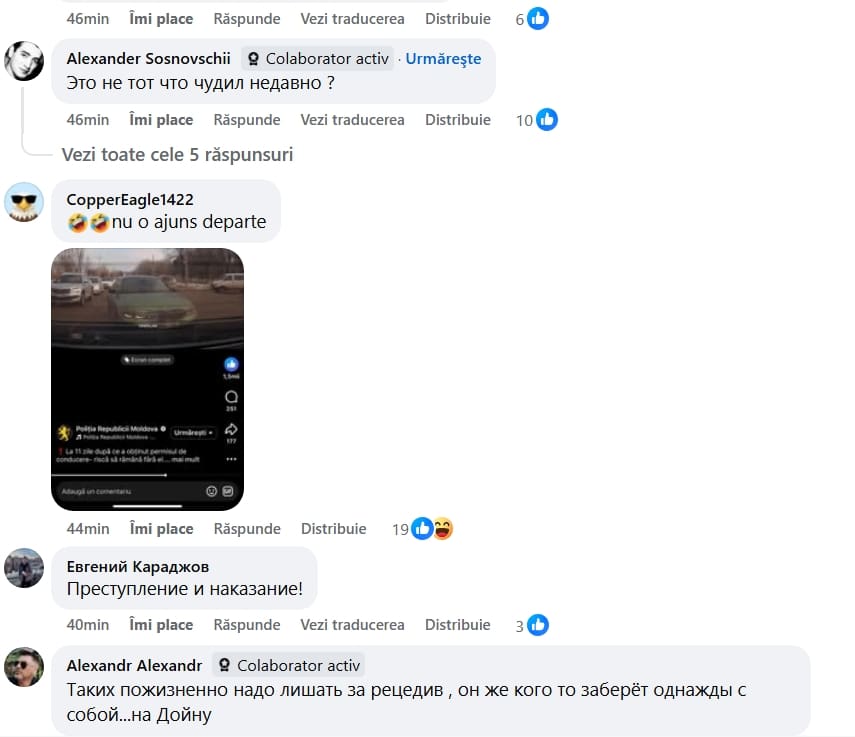Share CopperEagle1422's comment via Distribuie

coord(333,529)
